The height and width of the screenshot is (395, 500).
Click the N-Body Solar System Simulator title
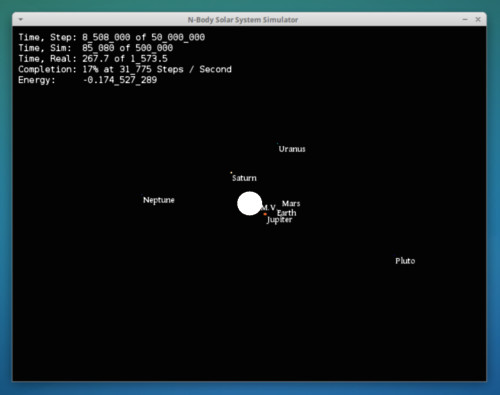(x=243, y=20)
